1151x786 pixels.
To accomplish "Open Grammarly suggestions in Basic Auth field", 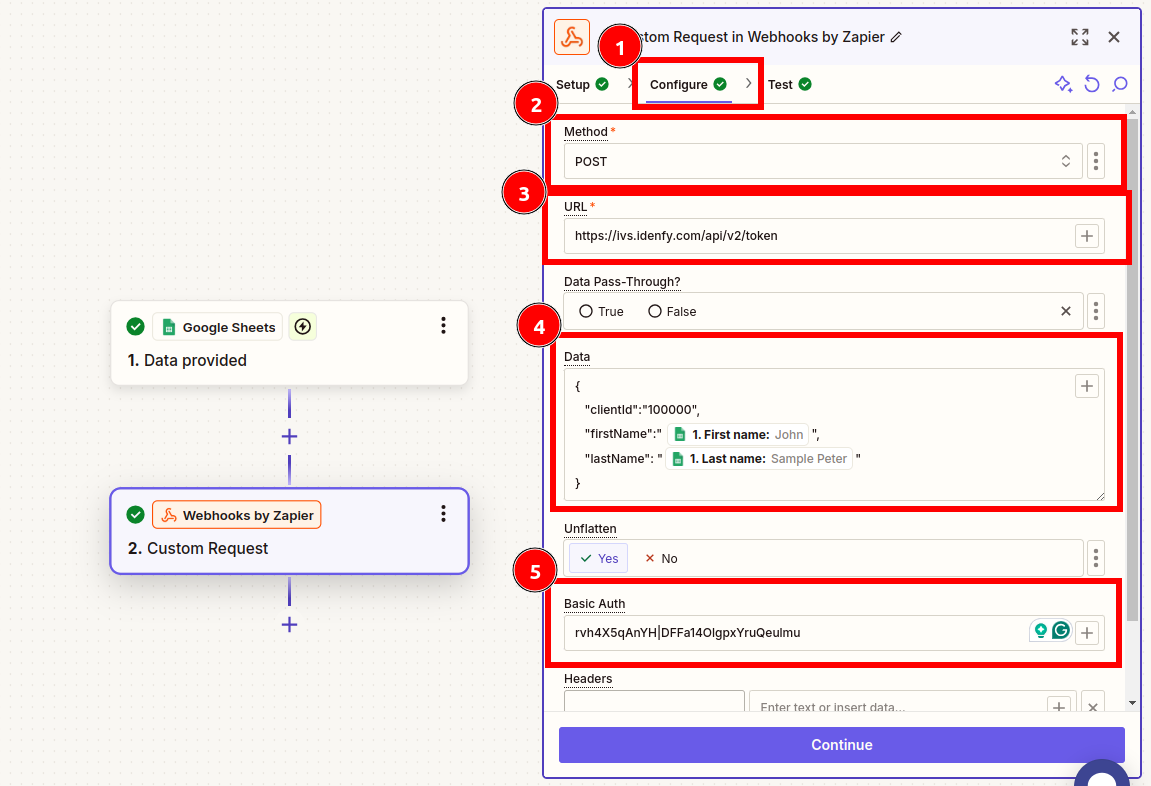I will 1061,631.
